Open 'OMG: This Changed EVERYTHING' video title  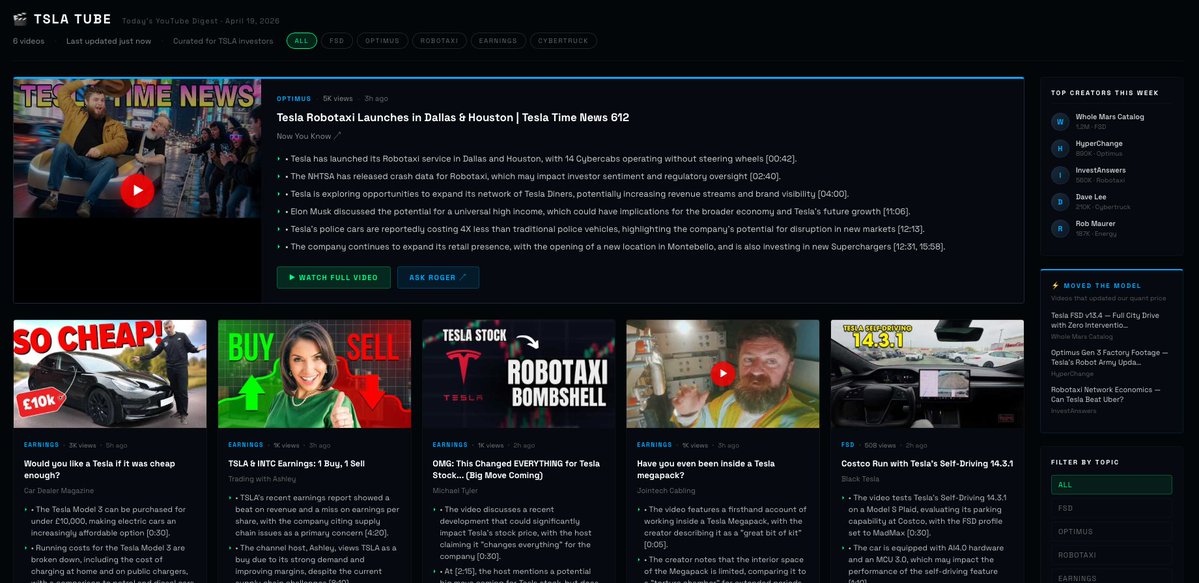click(x=516, y=469)
